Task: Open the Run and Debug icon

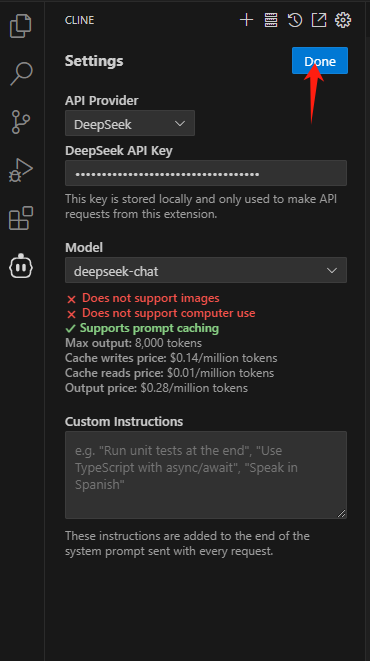Action: (21, 170)
